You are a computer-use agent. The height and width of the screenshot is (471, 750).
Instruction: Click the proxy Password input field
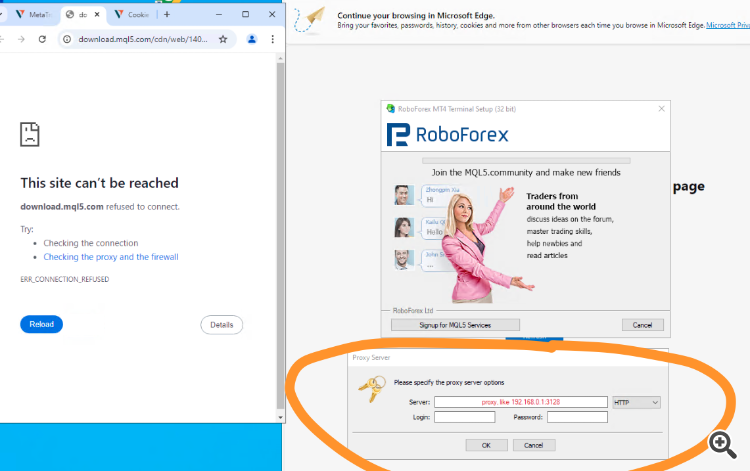click(x=577, y=417)
